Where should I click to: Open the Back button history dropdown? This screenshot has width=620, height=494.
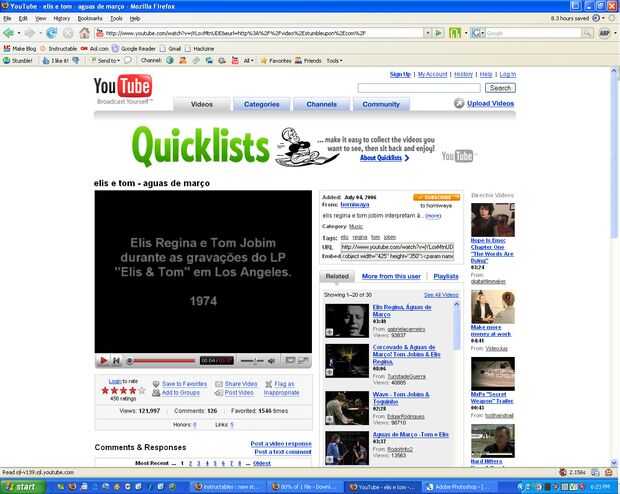click(18, 33)
